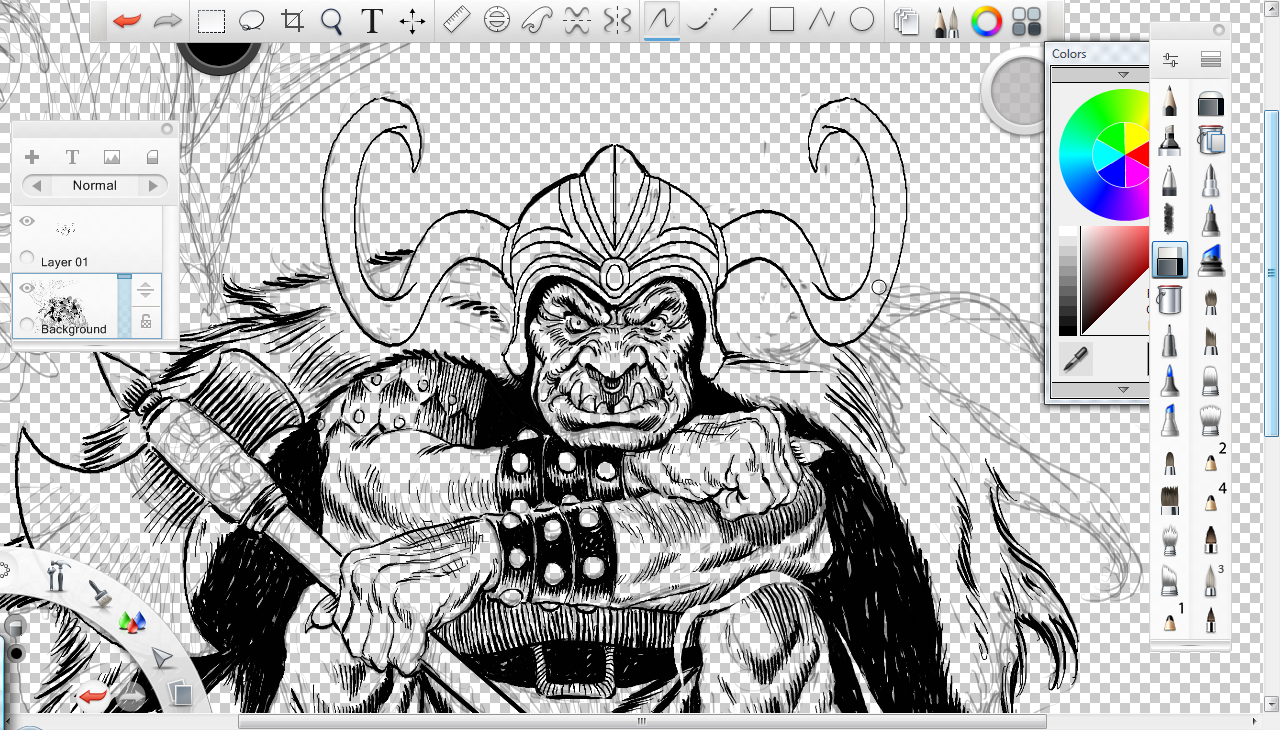Select the Layer 01 thumbnail
This screenshot has width=1280, height=730.
(x=66, y=229)
